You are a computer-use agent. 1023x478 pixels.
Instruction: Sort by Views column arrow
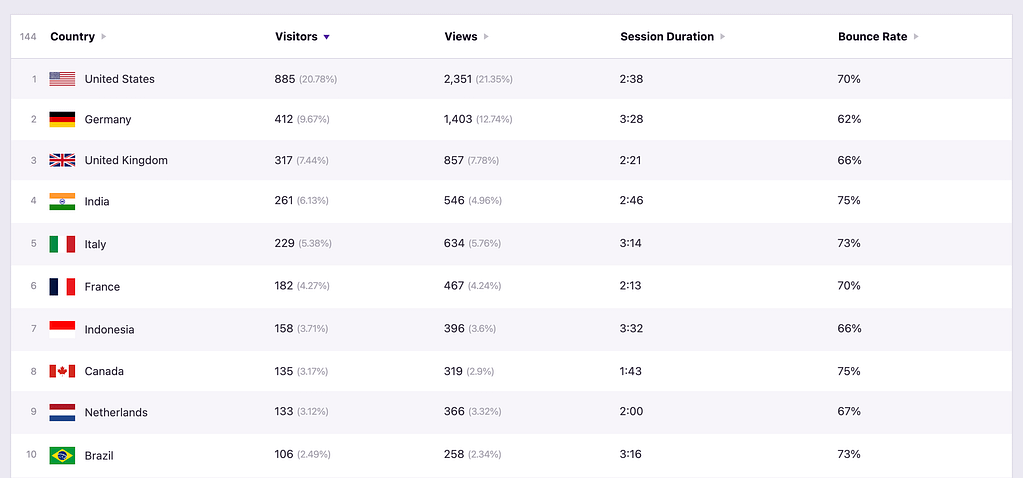coord(486,37)
